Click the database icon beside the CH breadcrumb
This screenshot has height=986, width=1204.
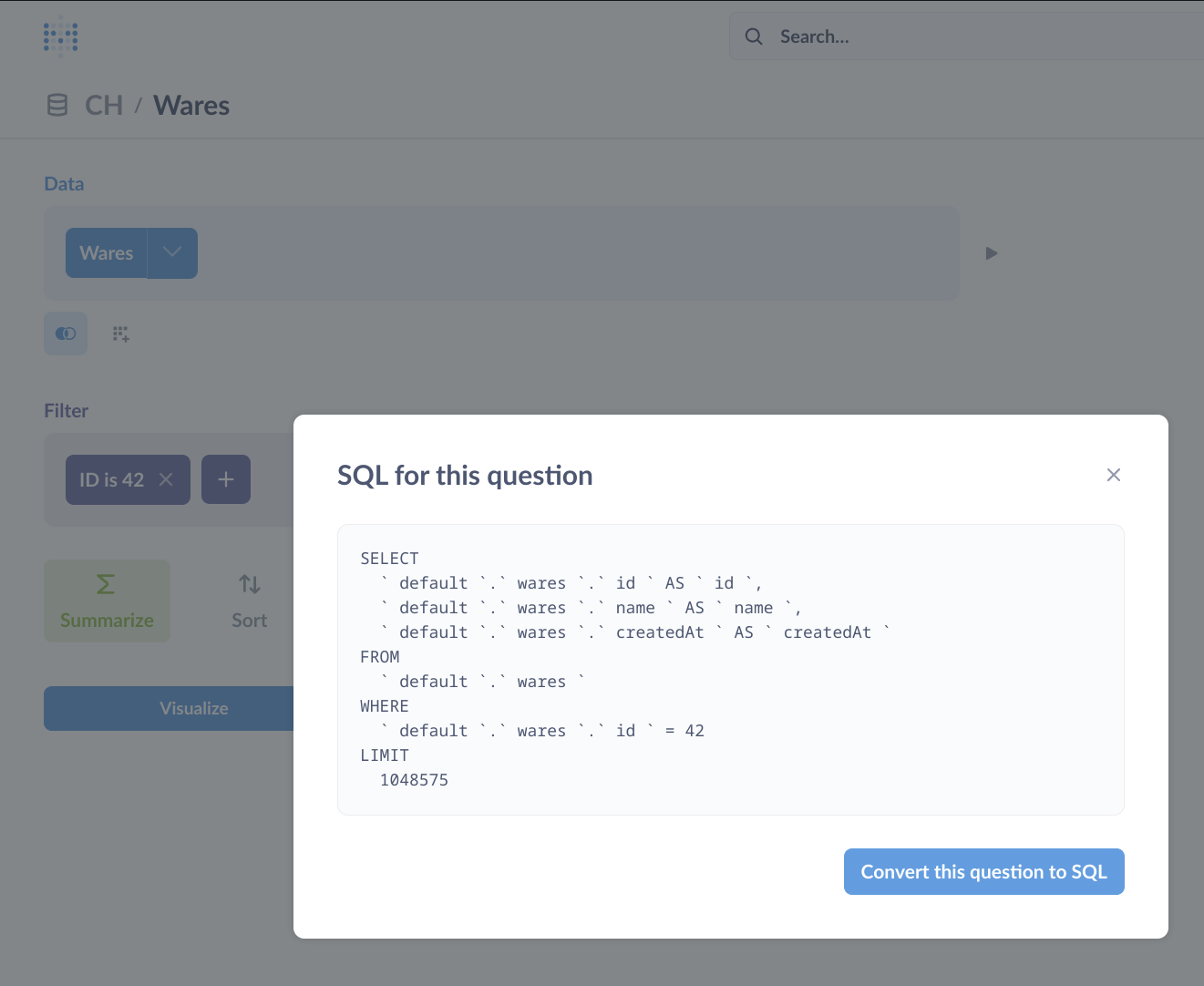[x=57, y=105]
